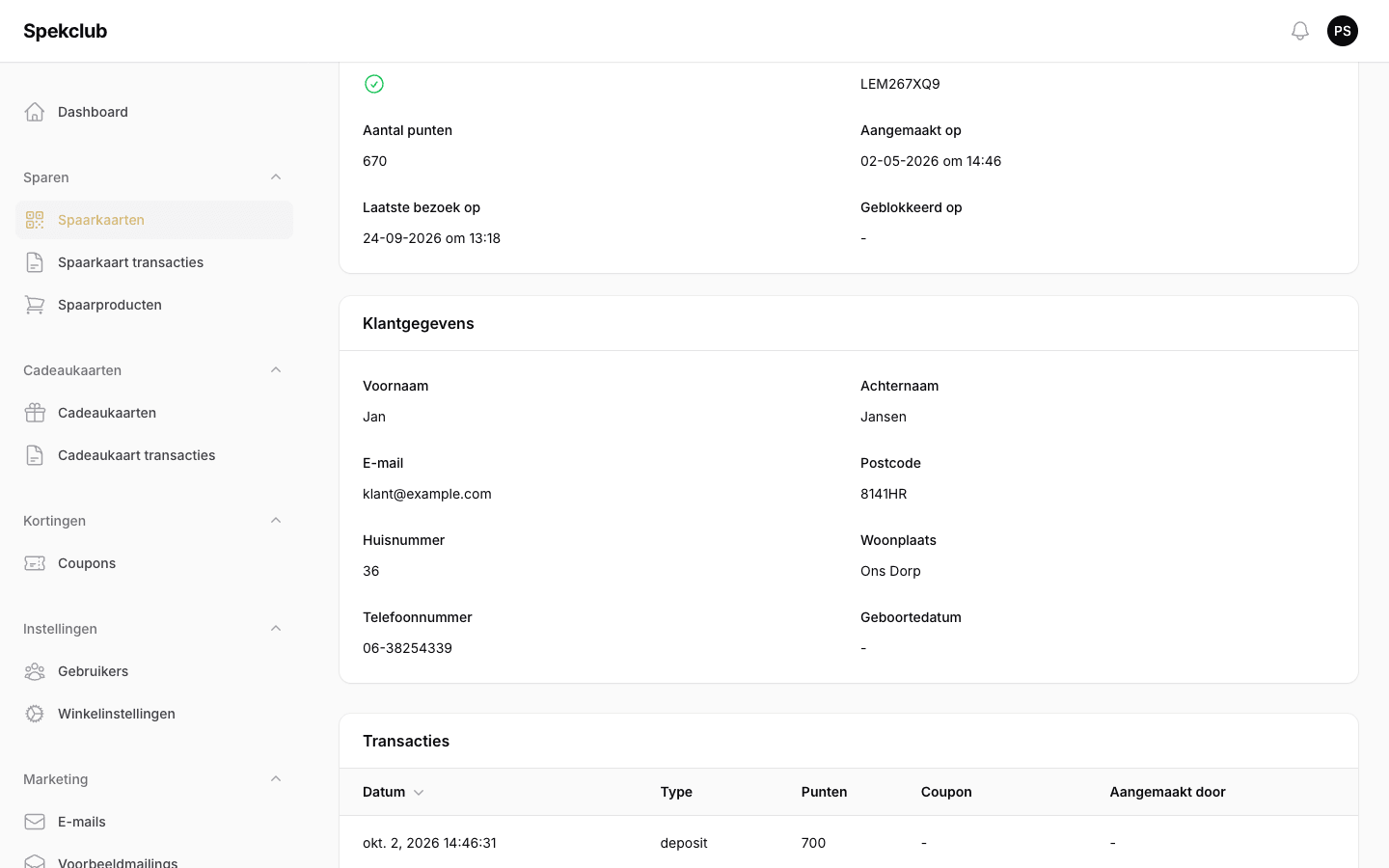Open Spaarproducten page
Image resolution: width=1389 pixels, height=868 pixels.
pyautogui.click(x=154, y=305)
